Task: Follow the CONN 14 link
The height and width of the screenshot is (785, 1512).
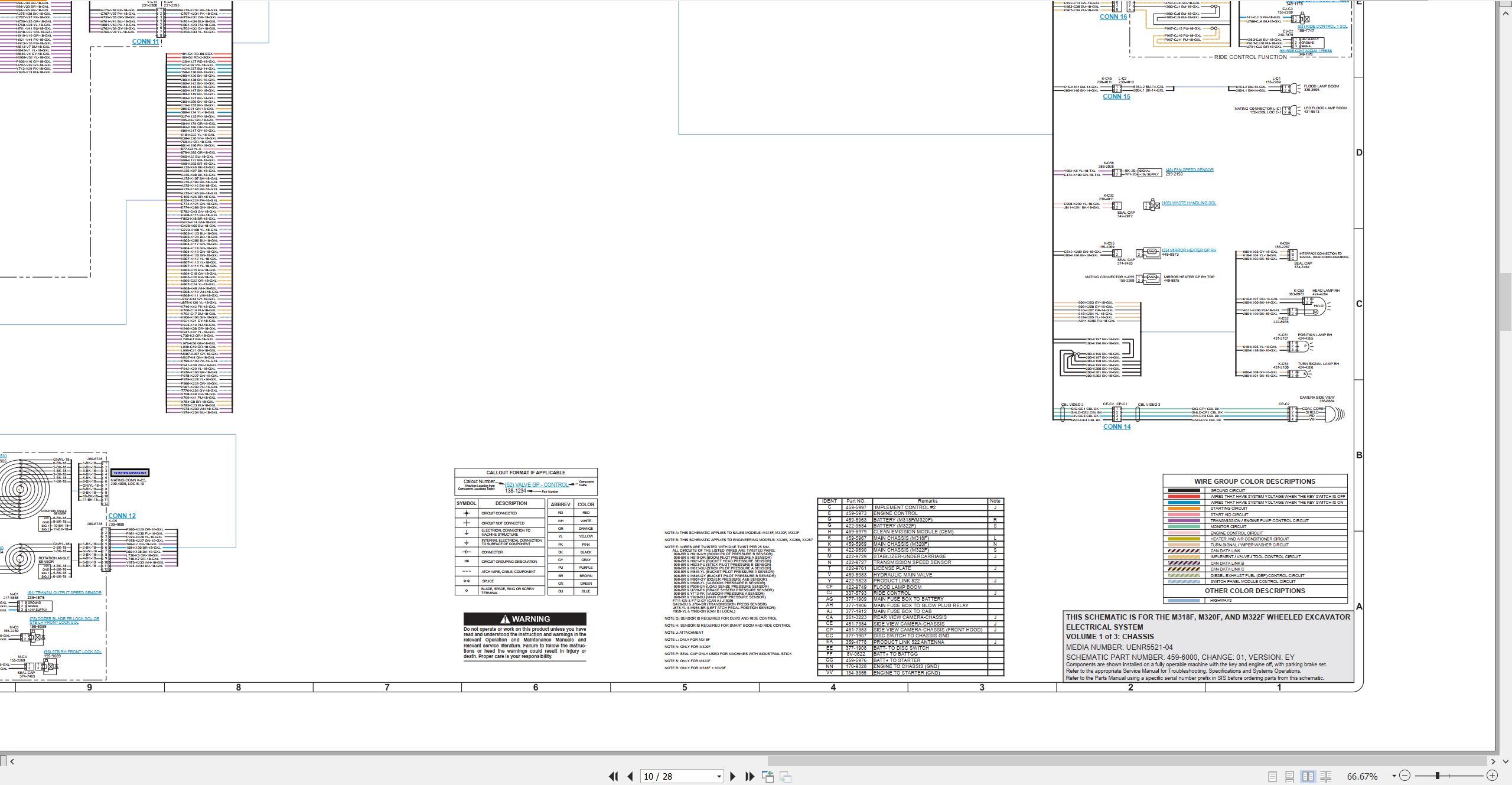Action: point(1117,426)
